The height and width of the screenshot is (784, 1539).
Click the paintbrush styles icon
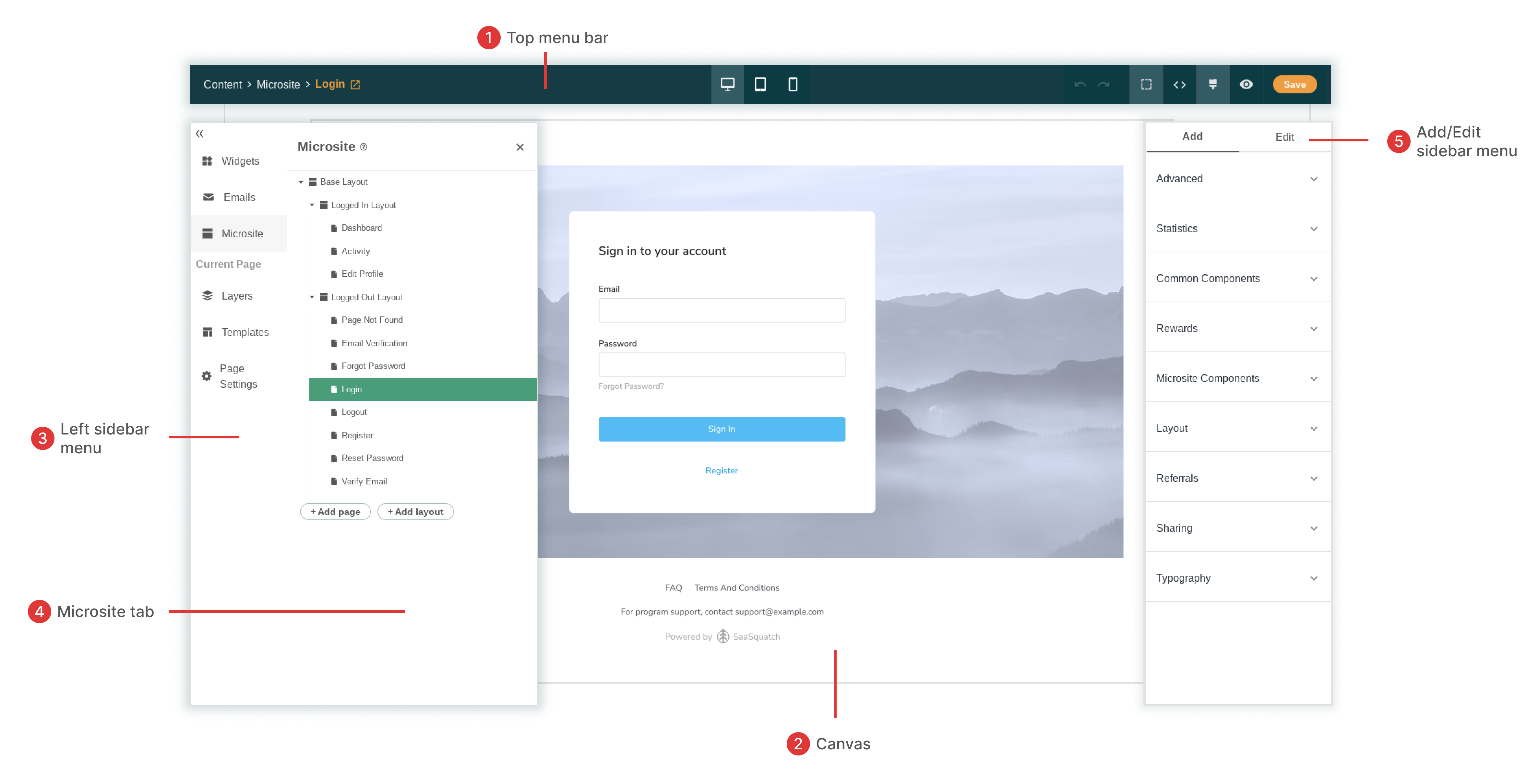tap(1213, 84)
